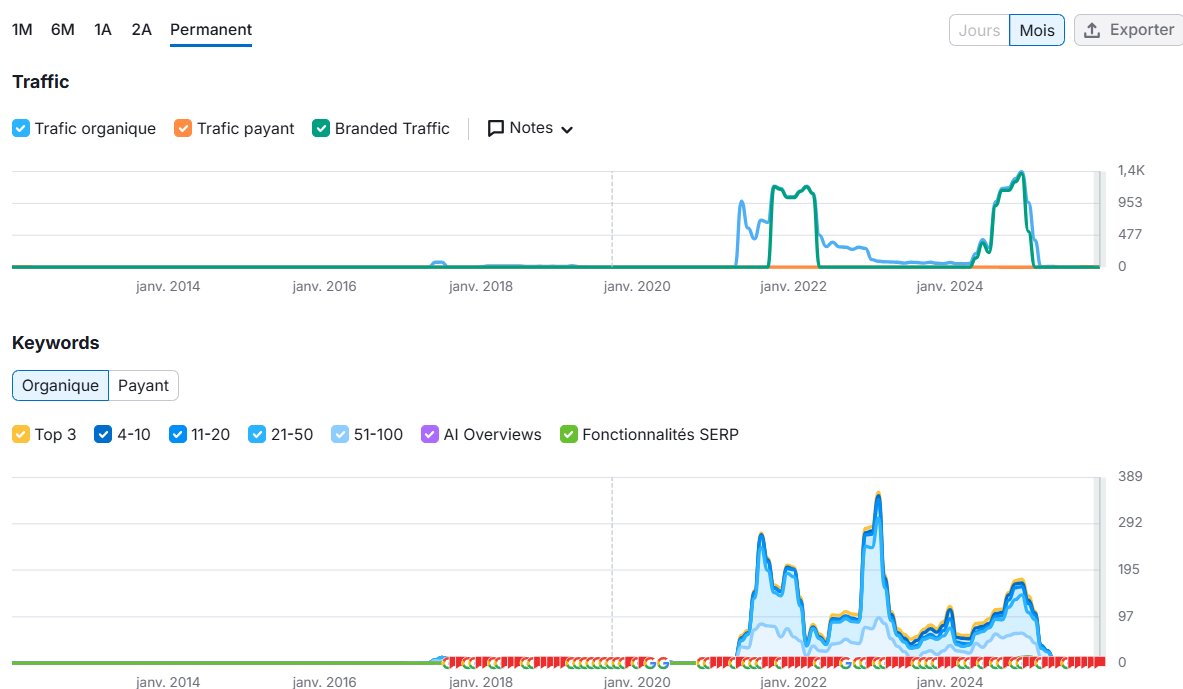
Task: Switch granularity to Mois
Action: (x=1037, y=30)
